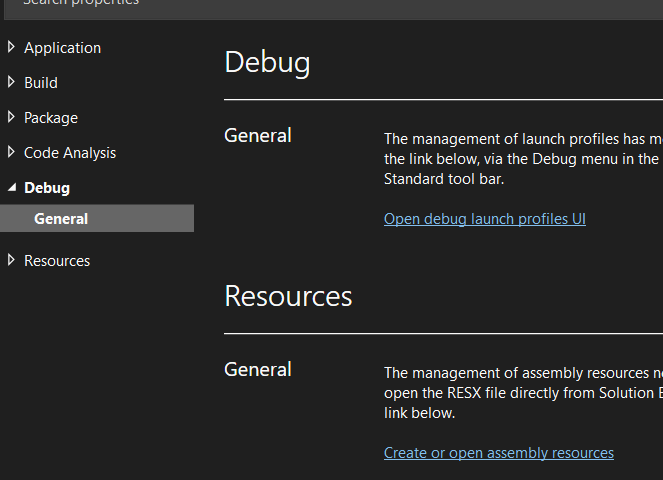
Task: Click the large Debug page heading
Action: point(267,63)
